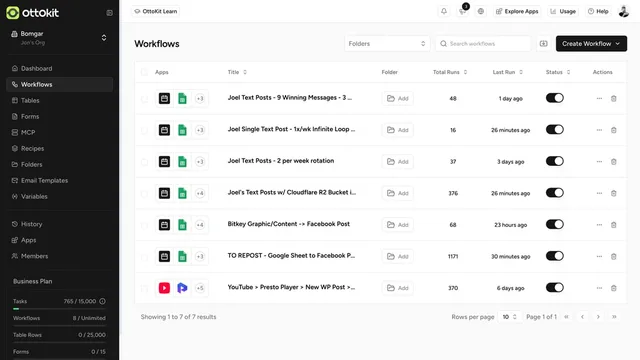Viewport: 640px width, 360px height.
Task: Open more actions for 2 per week rotation workflow
Action: (599, 162)
